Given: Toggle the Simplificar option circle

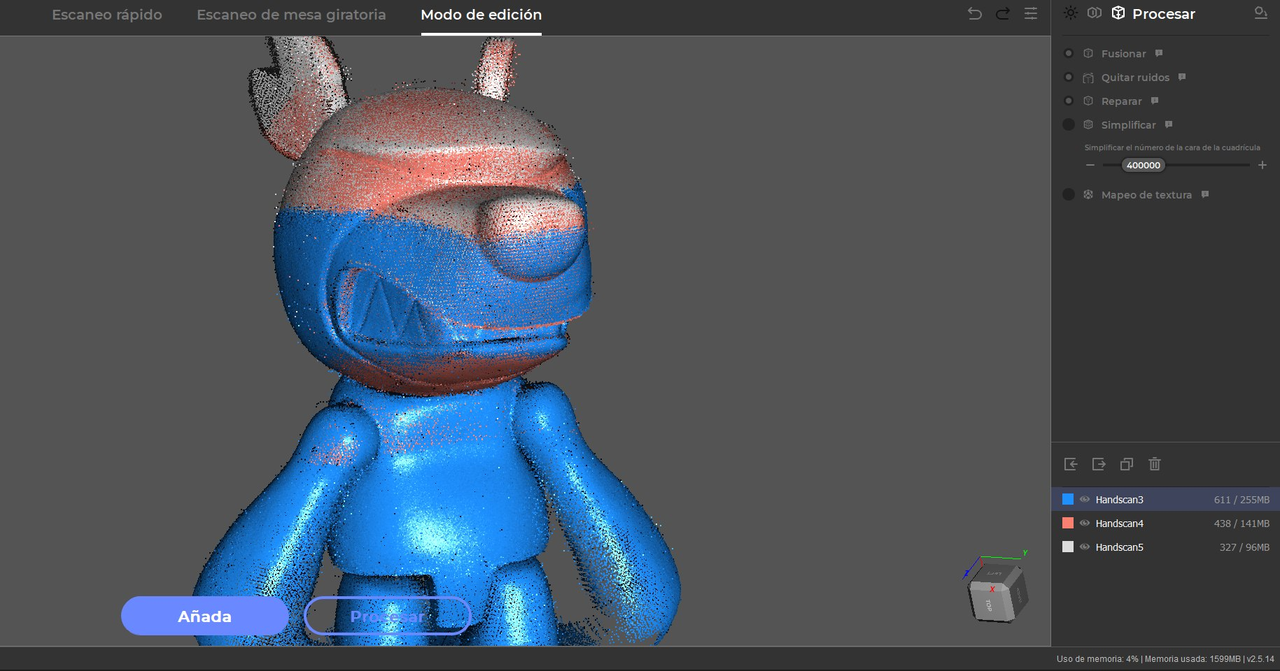Looking at the screenshot, I should [1068, 125].
